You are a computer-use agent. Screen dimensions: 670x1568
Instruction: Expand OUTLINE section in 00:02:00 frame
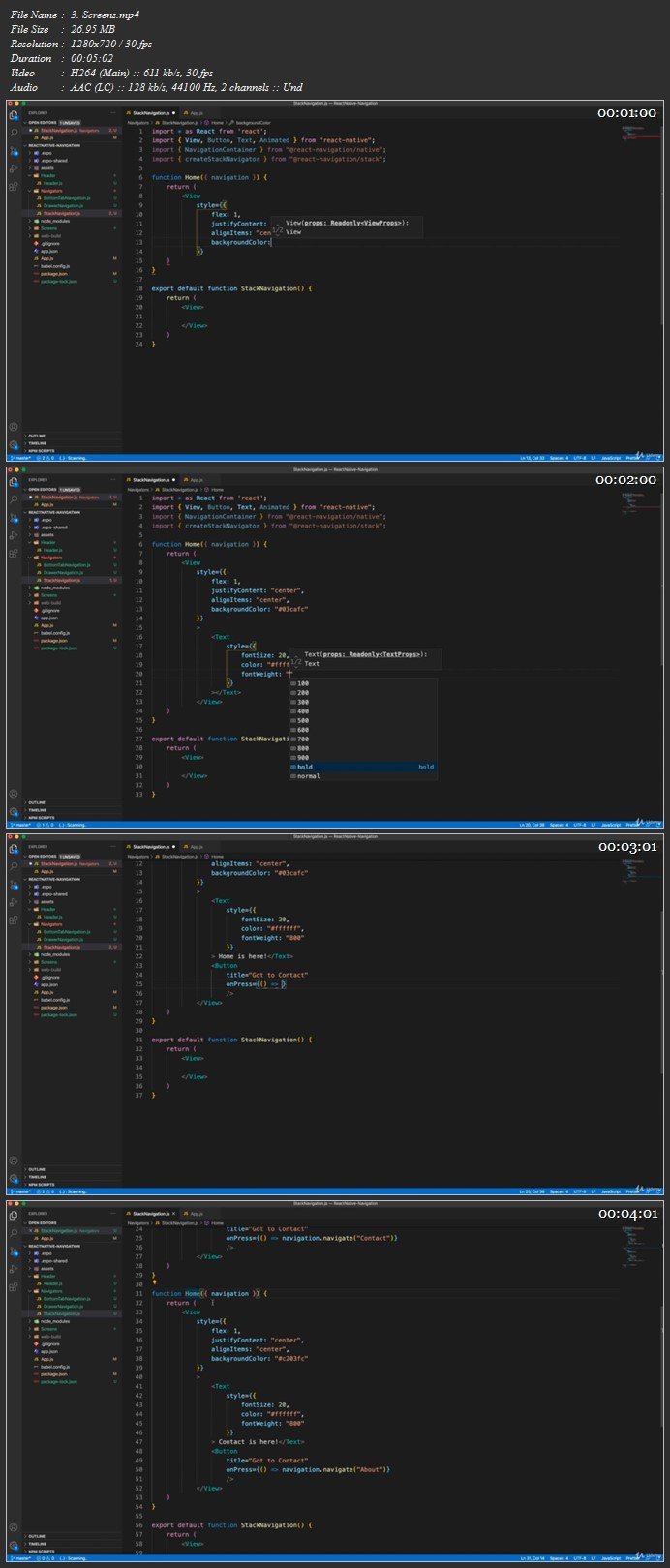[x=73, y=803]
